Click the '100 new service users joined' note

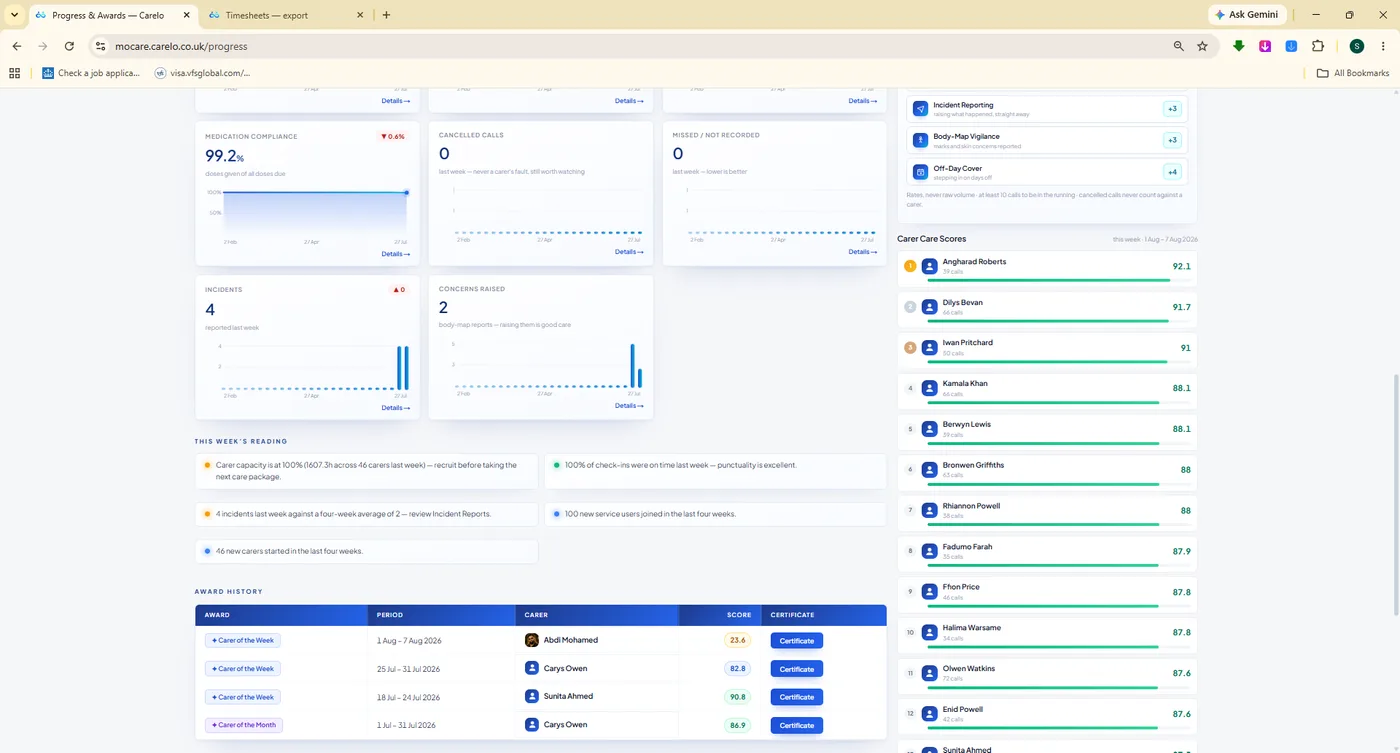pos(715,514)
